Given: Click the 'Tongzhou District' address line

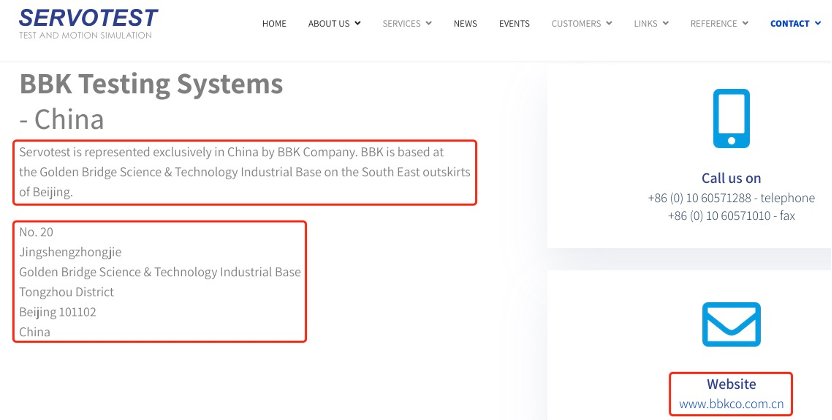Looking at the screenshot, I should 66,292.
